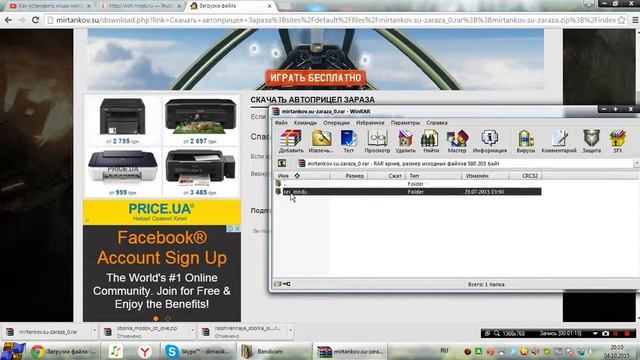Click the Найти (Find) binoculars icon
The width and height of the screenshot is (640, 360).
click(x=431, y=141)
